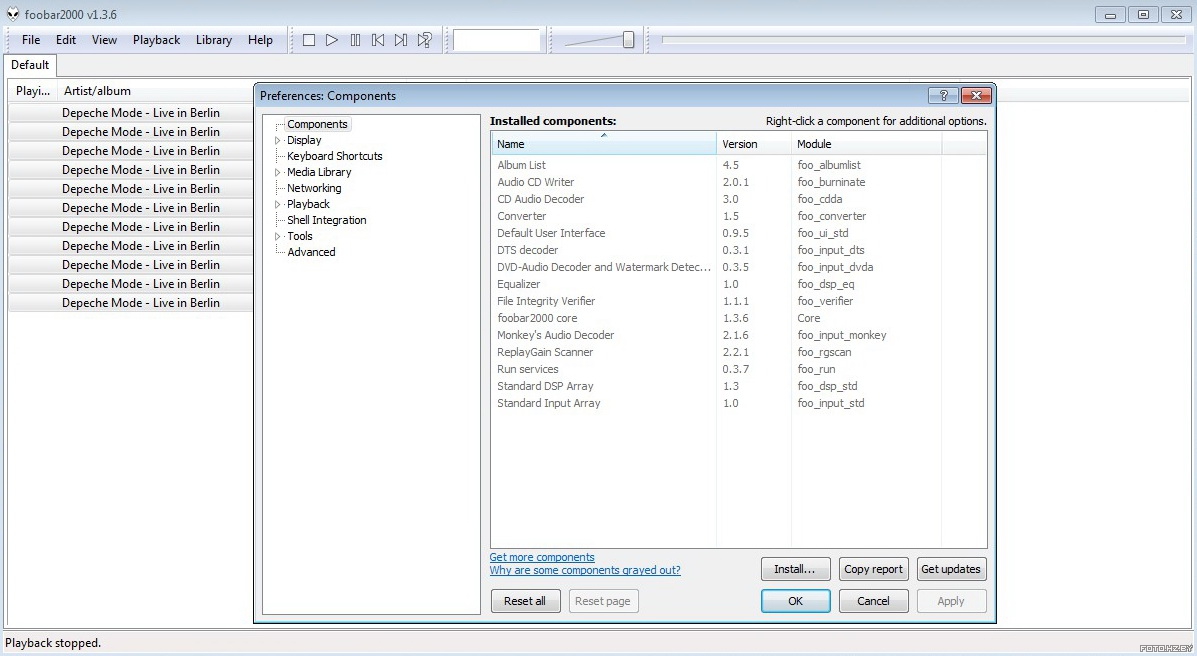Image resolution: width=1197 pixels, height=656 pixels.
Task: Click the Preferences help question-mark button
Action: click(x=944, y=95)
